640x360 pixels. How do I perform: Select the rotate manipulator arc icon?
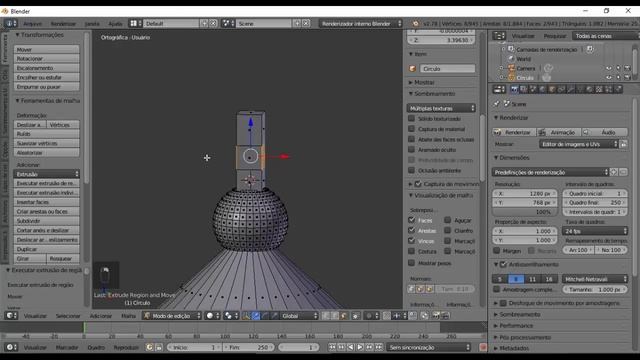pos(265,316)
